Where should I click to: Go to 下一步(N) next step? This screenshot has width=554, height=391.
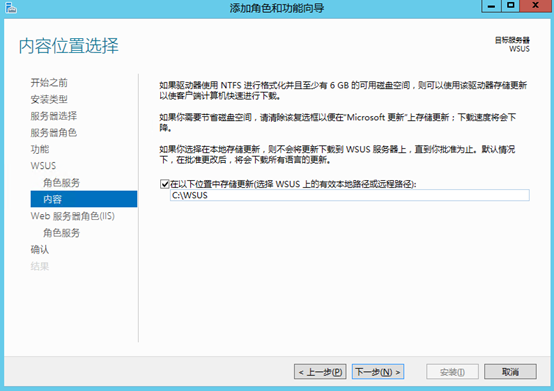pos(378,372)
